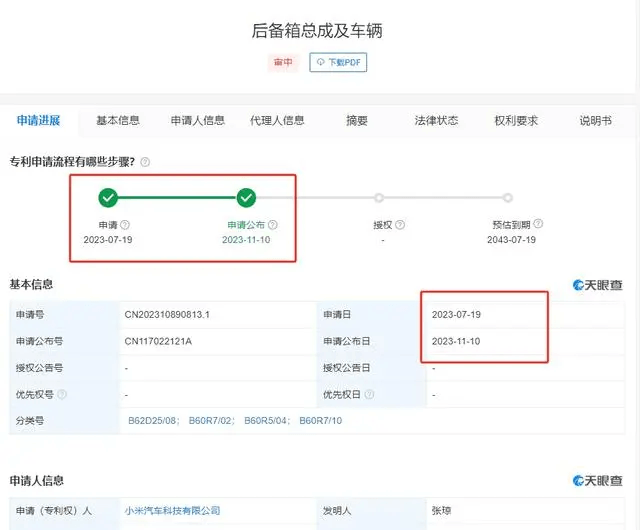This screenshot has height=530, width=640.
Task: Click the date 2023-11-10 under 申请公布 step
Action: (246, 240)
